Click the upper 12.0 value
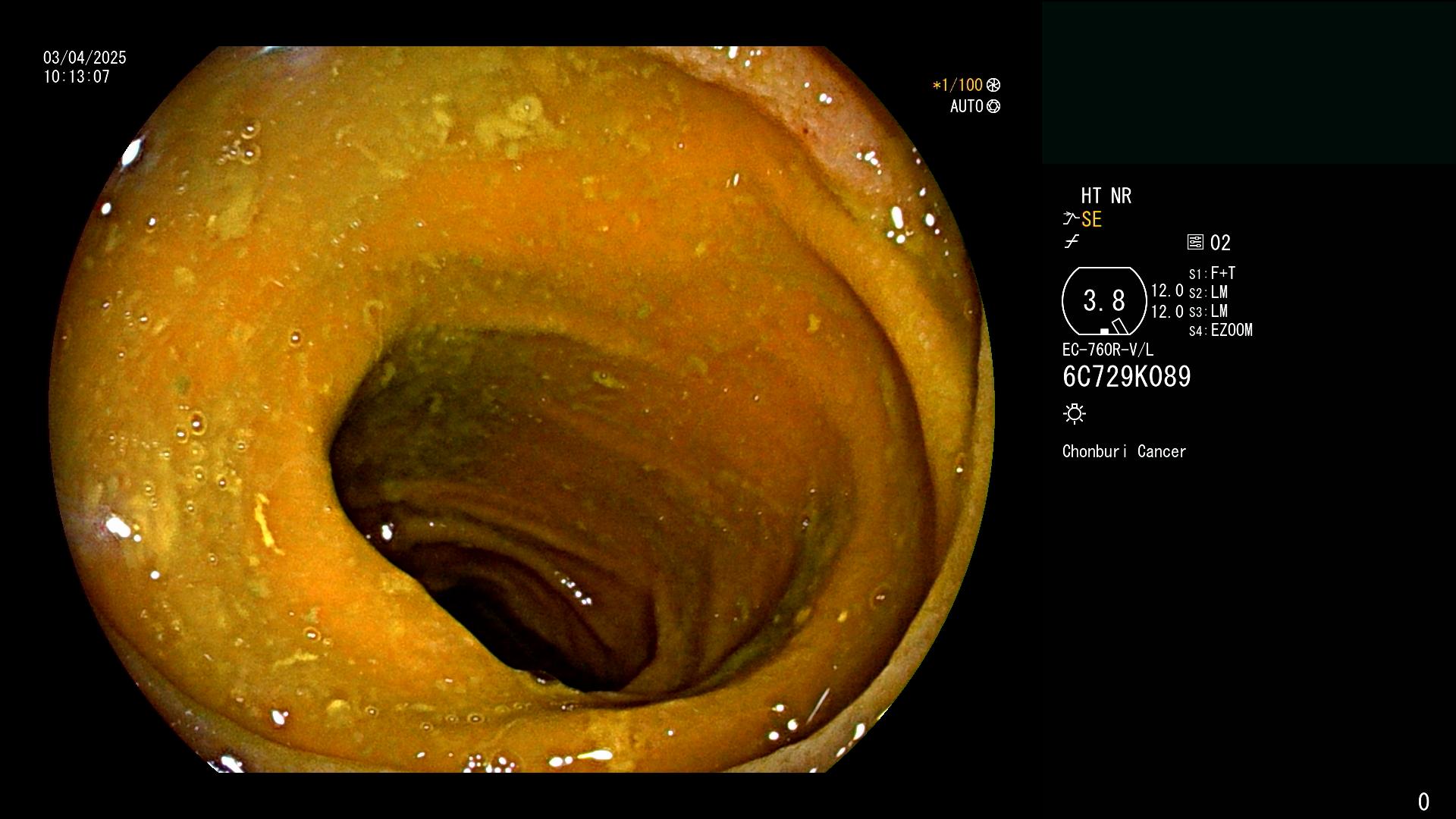The image size is (1456, 819). pos(1167,290)
